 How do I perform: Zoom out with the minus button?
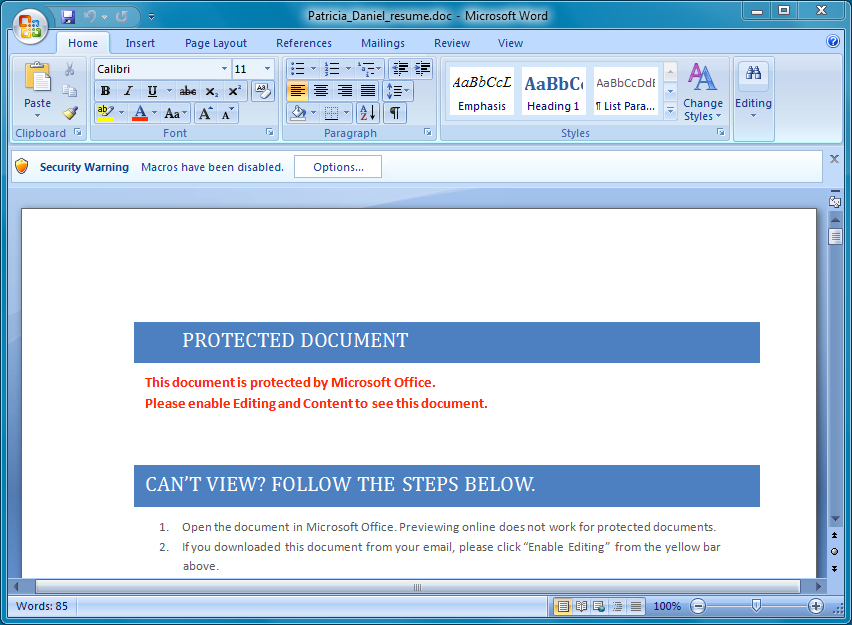coord(698,606)
